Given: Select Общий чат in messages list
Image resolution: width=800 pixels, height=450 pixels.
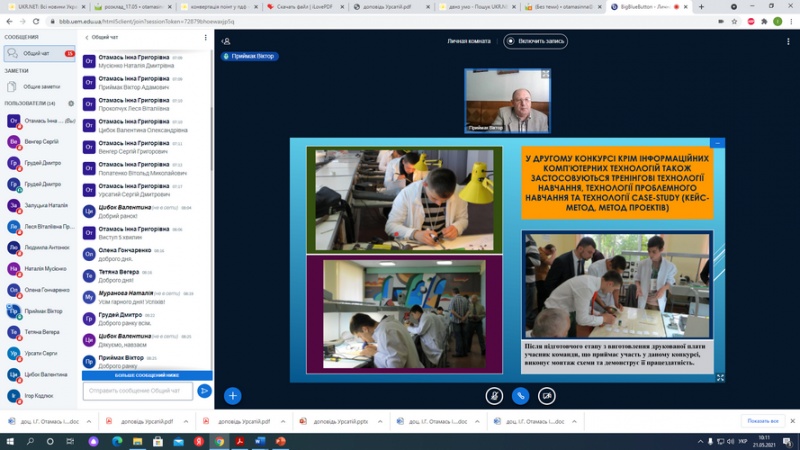Looking at the screenshot, I should pos(36,53).
